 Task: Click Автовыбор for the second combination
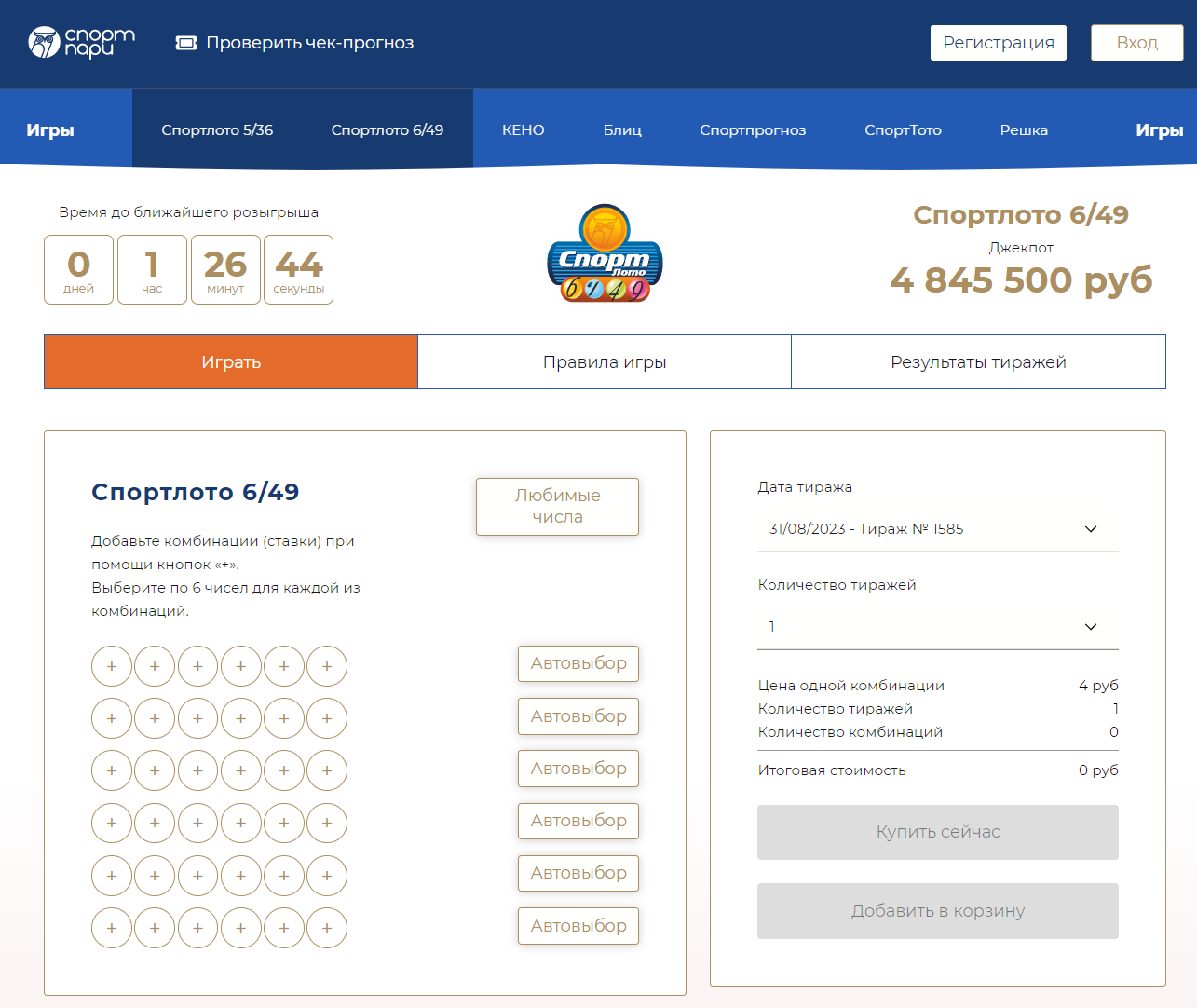click(578, 716)
